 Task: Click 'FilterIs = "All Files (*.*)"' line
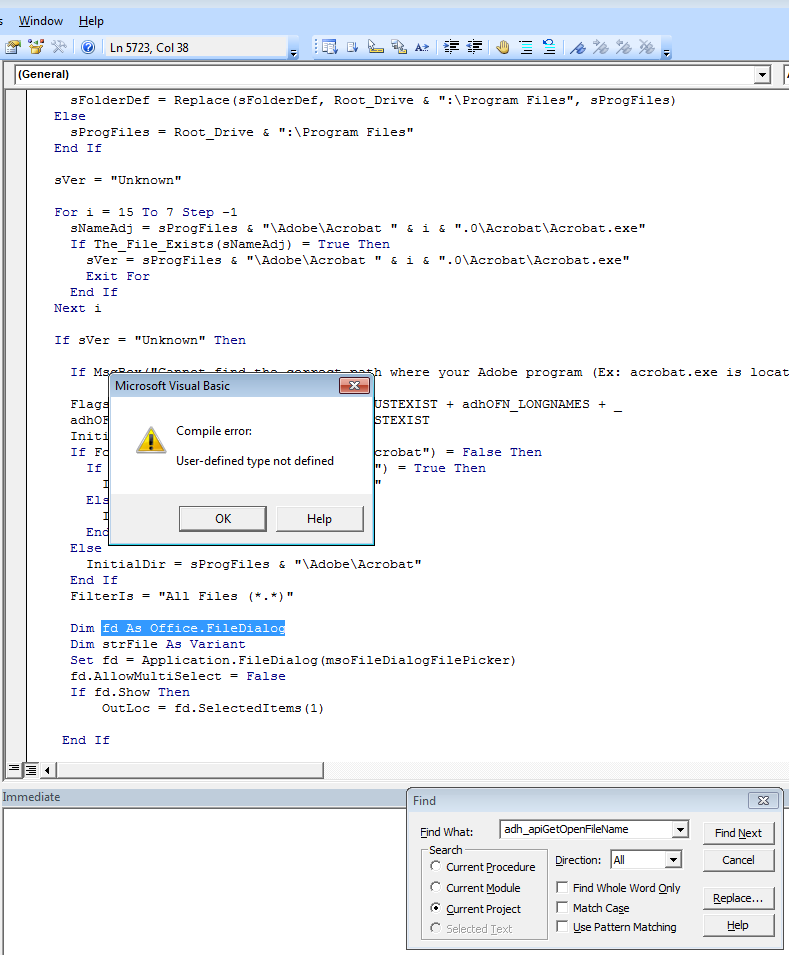(x=182, y=596)
